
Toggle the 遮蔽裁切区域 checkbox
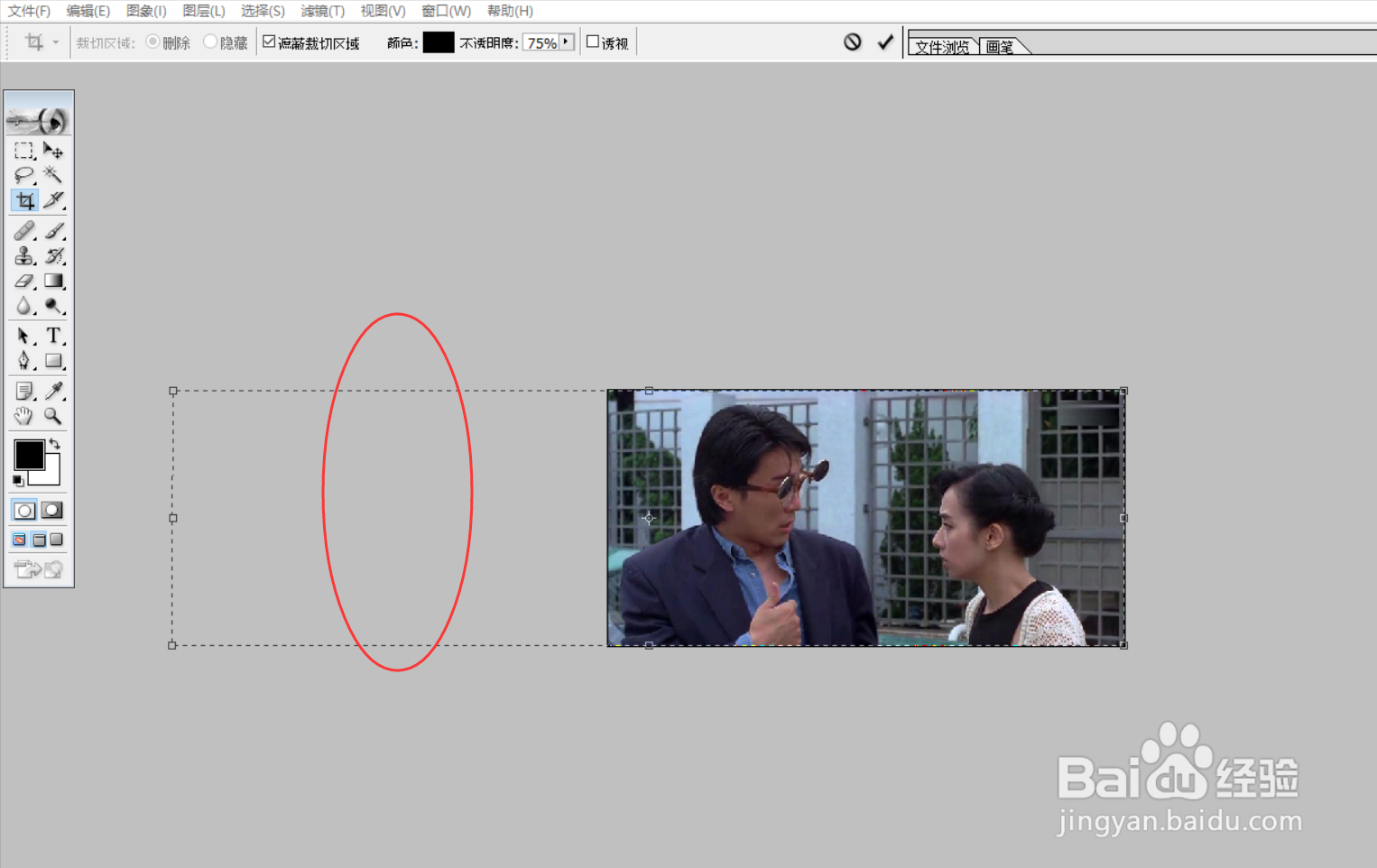pyautogui.click(x=269, y=42)
